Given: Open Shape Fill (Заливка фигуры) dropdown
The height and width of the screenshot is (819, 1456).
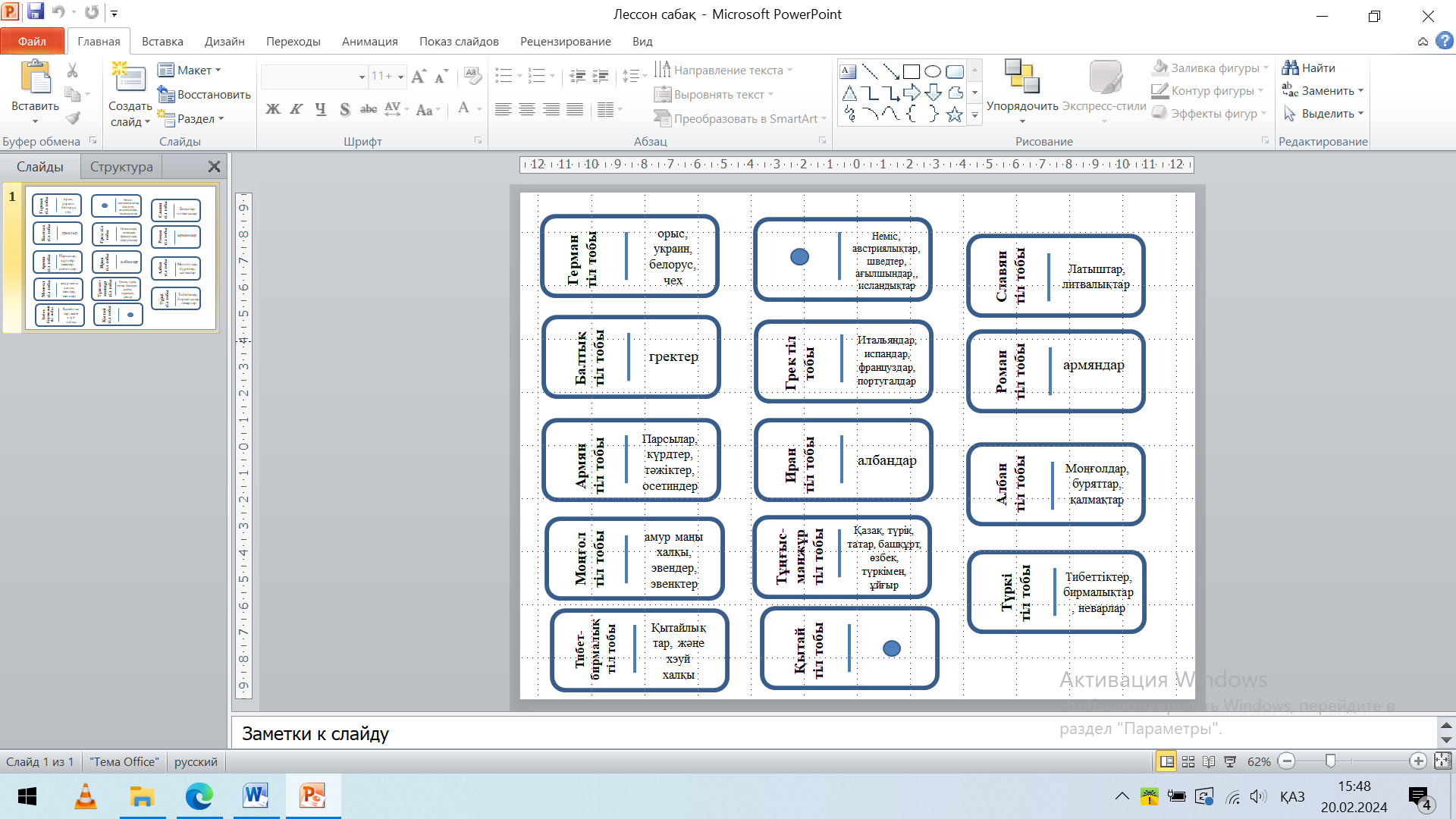Looking at the screenshot, I should point(1266,68).
